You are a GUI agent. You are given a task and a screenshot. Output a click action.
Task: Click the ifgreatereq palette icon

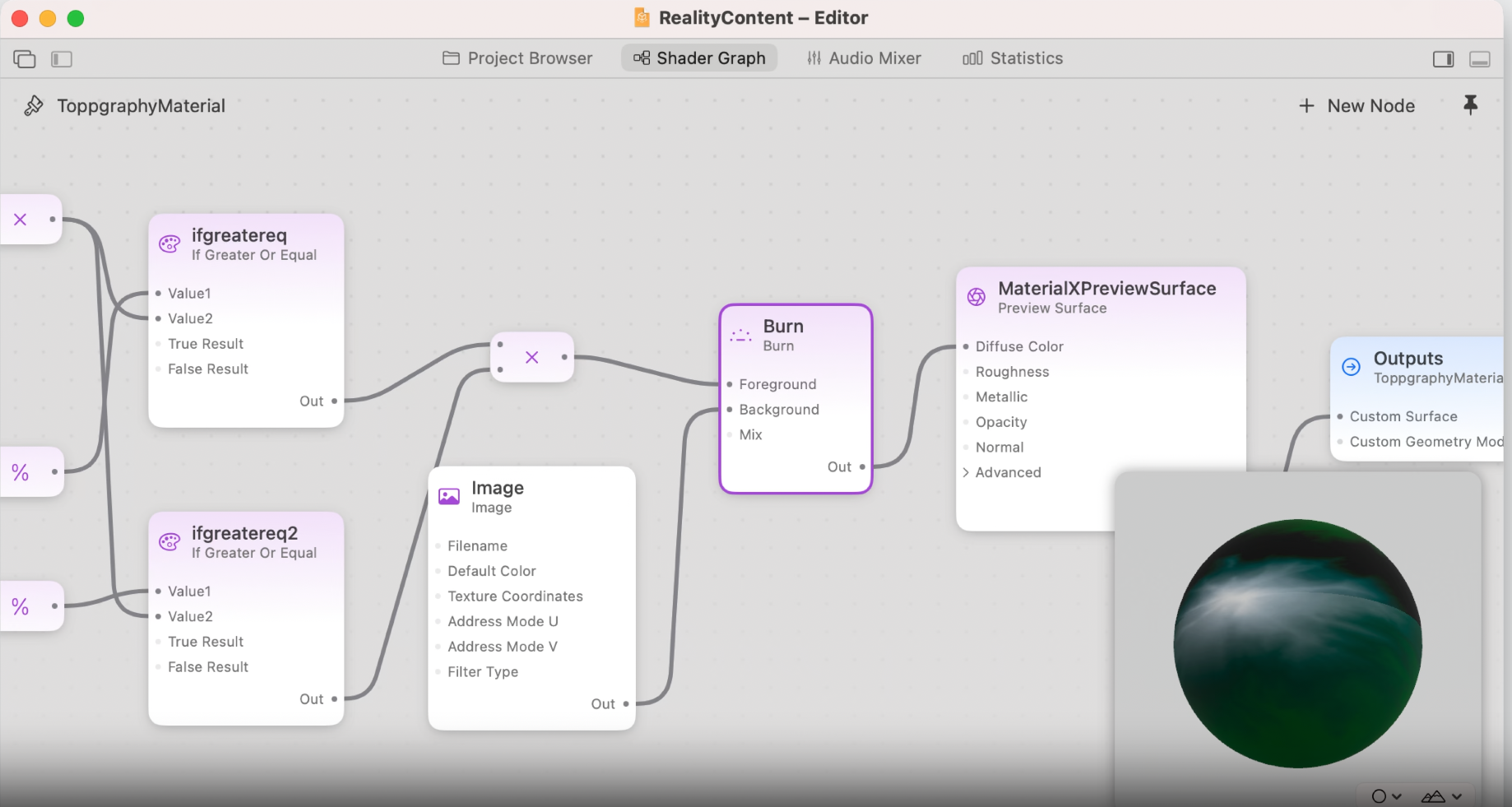click(x=169, y=243)
